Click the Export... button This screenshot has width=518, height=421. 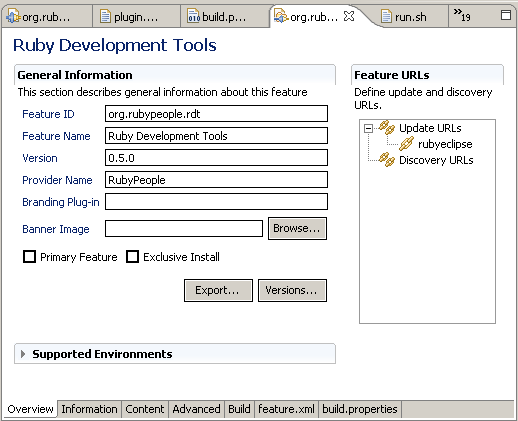[218, 290]
